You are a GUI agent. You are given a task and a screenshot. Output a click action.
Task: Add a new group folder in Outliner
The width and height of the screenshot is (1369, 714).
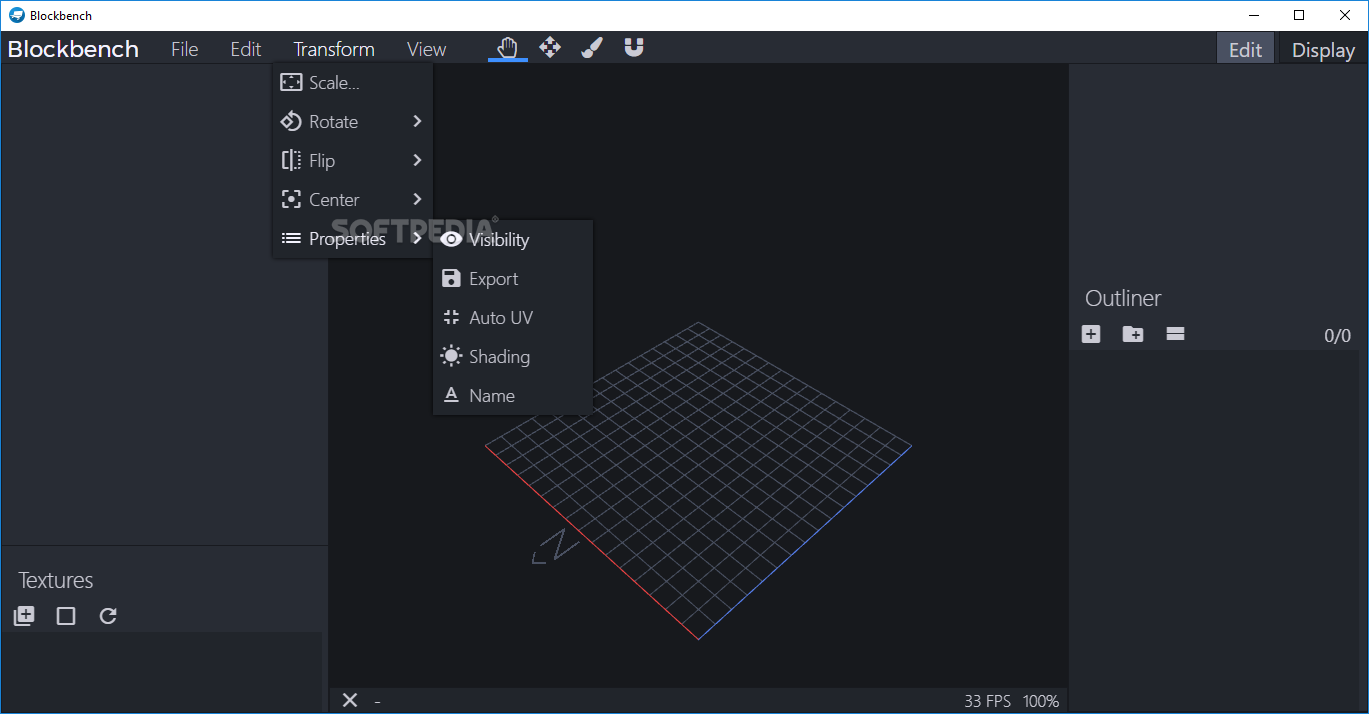pyautogui.click(x=1133, y=334)
